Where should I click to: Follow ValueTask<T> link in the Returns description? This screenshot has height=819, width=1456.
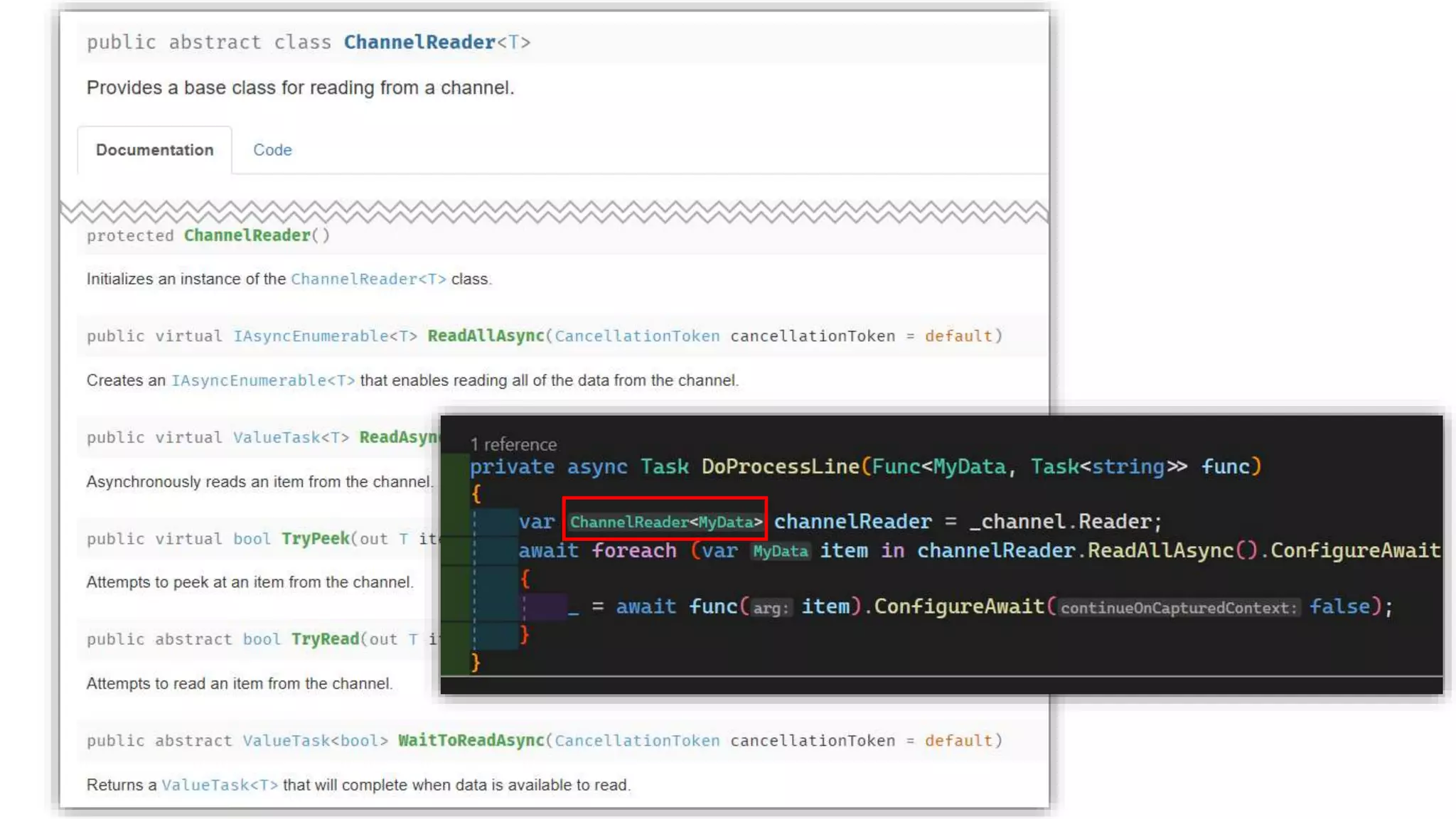tap(219, 785)
